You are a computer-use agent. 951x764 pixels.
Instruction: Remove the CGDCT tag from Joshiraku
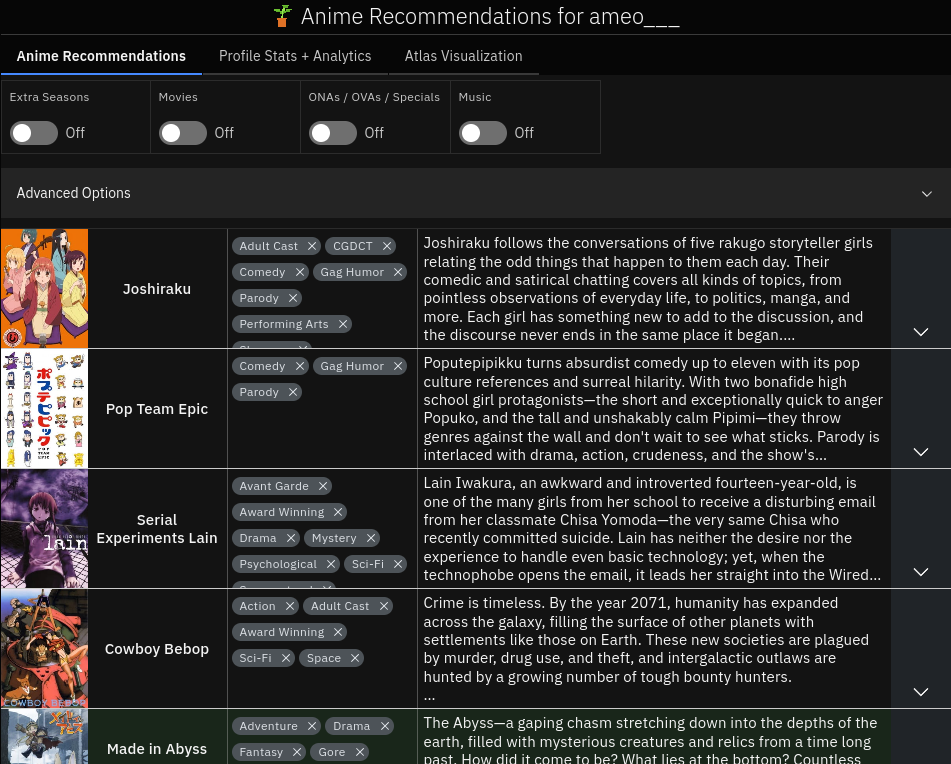[x=387, y=246]
